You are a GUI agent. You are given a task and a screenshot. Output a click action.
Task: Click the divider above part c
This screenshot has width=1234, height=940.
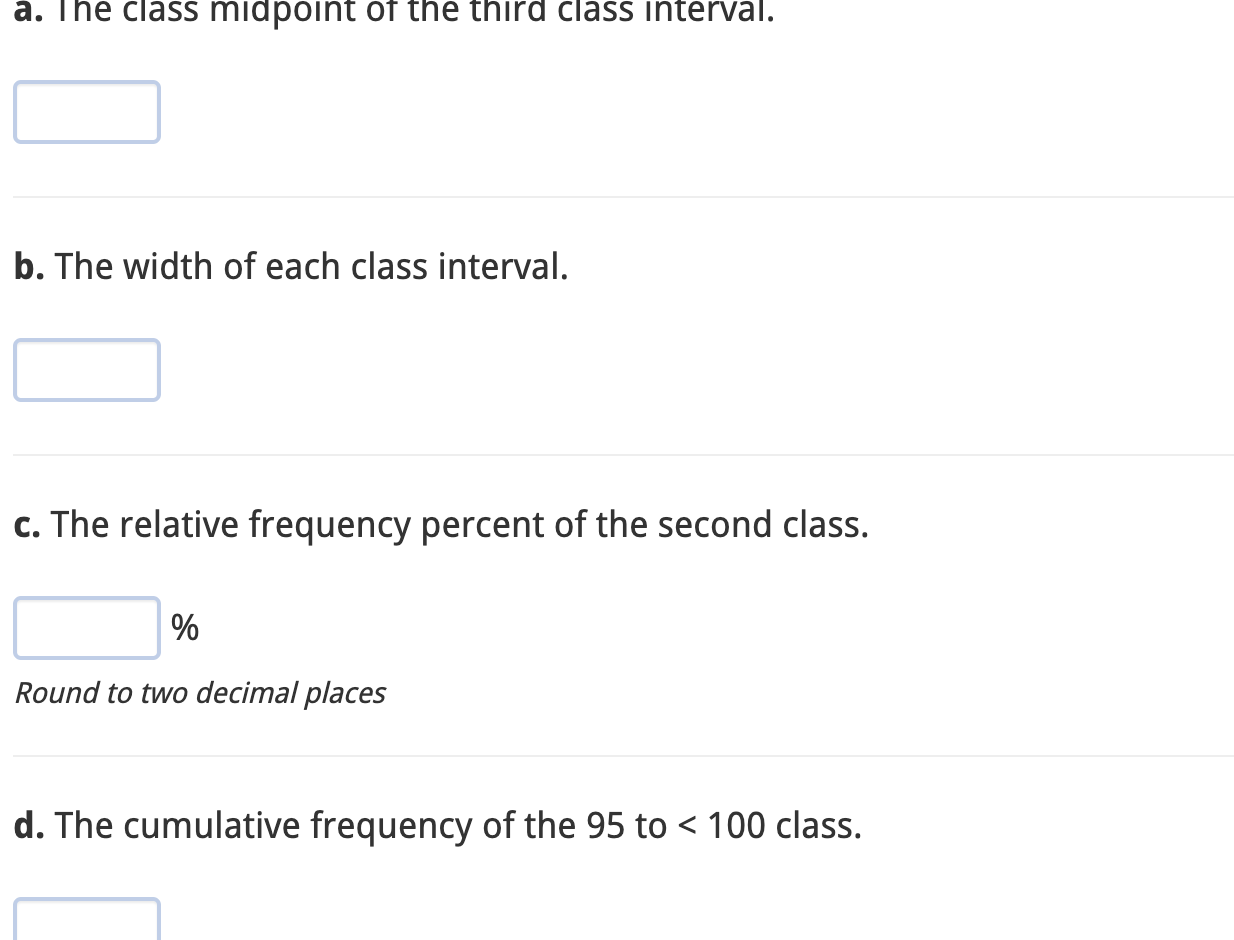click(x=617, y=455)
